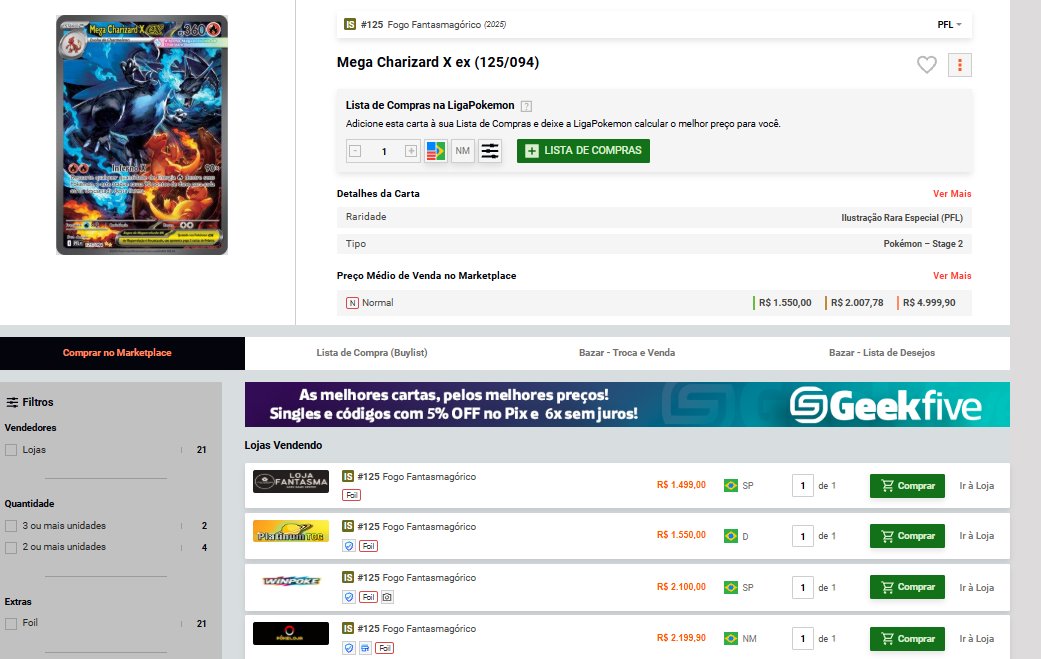1041x659 pixels.
Task: Click the Geekfive advertisement banner
Action: [x=627, y=404]
